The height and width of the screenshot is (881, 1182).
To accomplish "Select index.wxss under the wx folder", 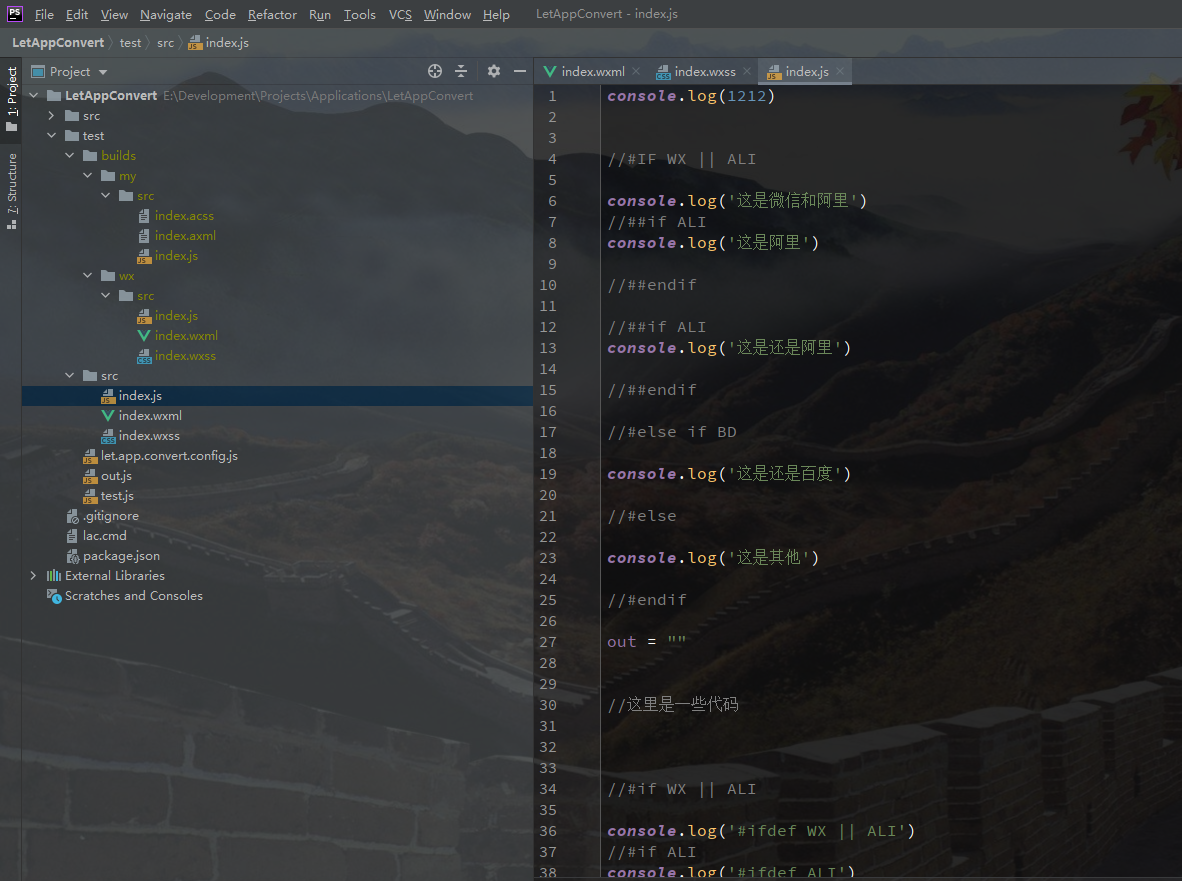I will click(x=185, y=356).
